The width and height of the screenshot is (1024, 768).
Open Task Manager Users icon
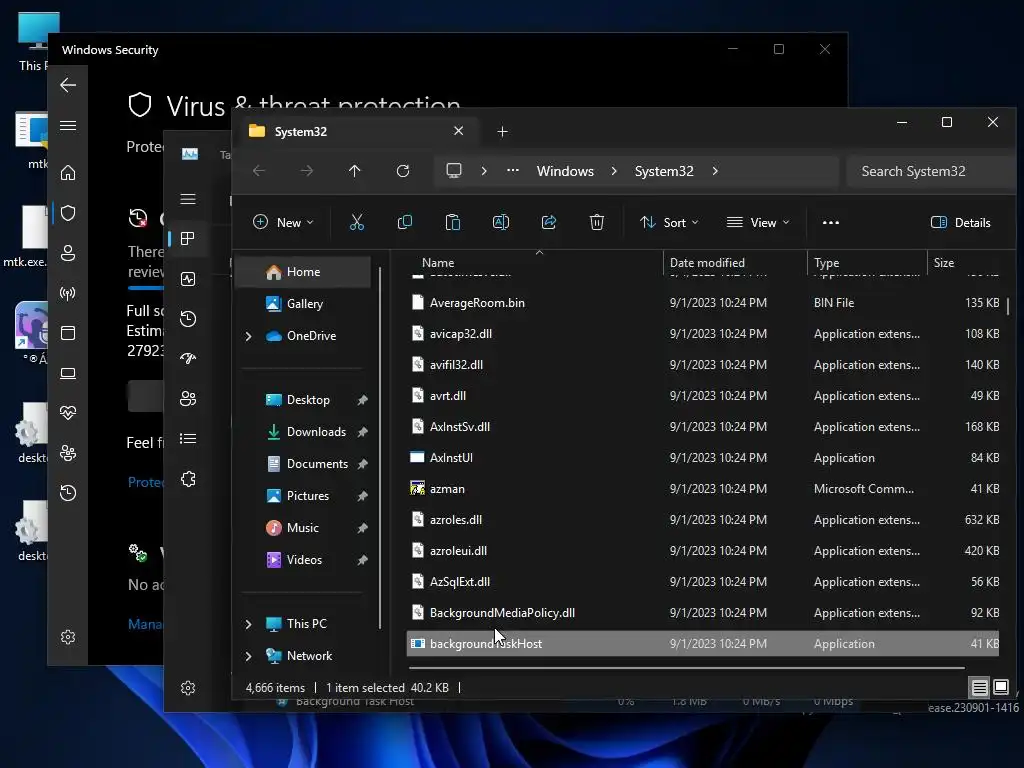tap(188, 399)
